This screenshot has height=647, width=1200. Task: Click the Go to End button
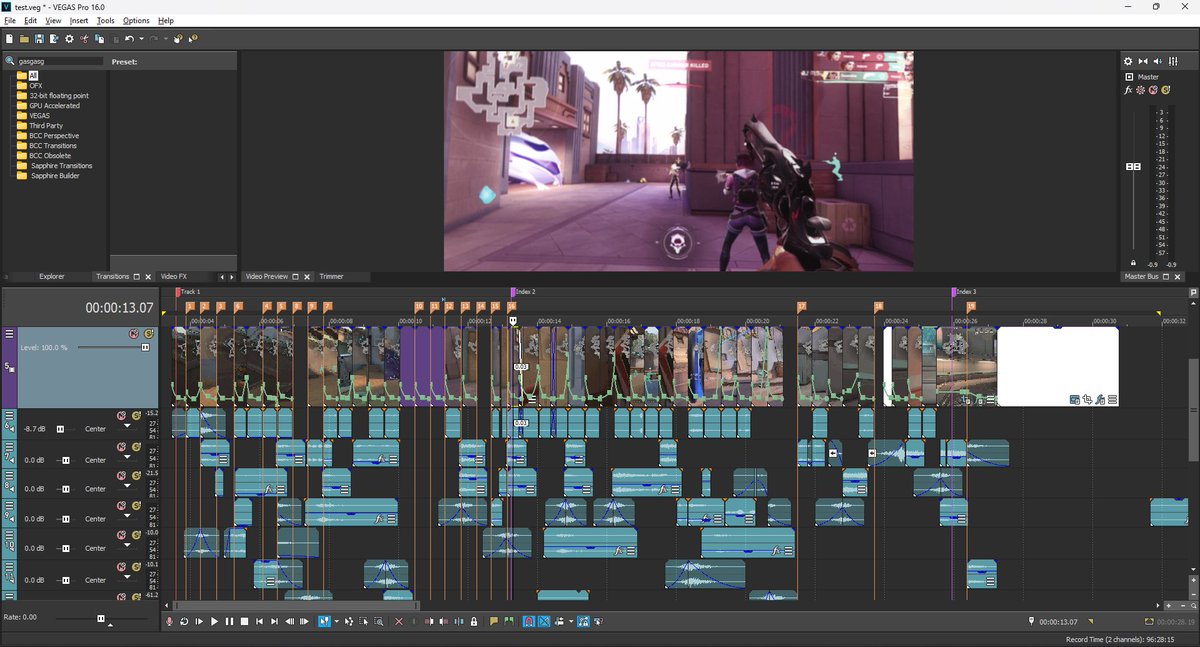click(274, 622)
